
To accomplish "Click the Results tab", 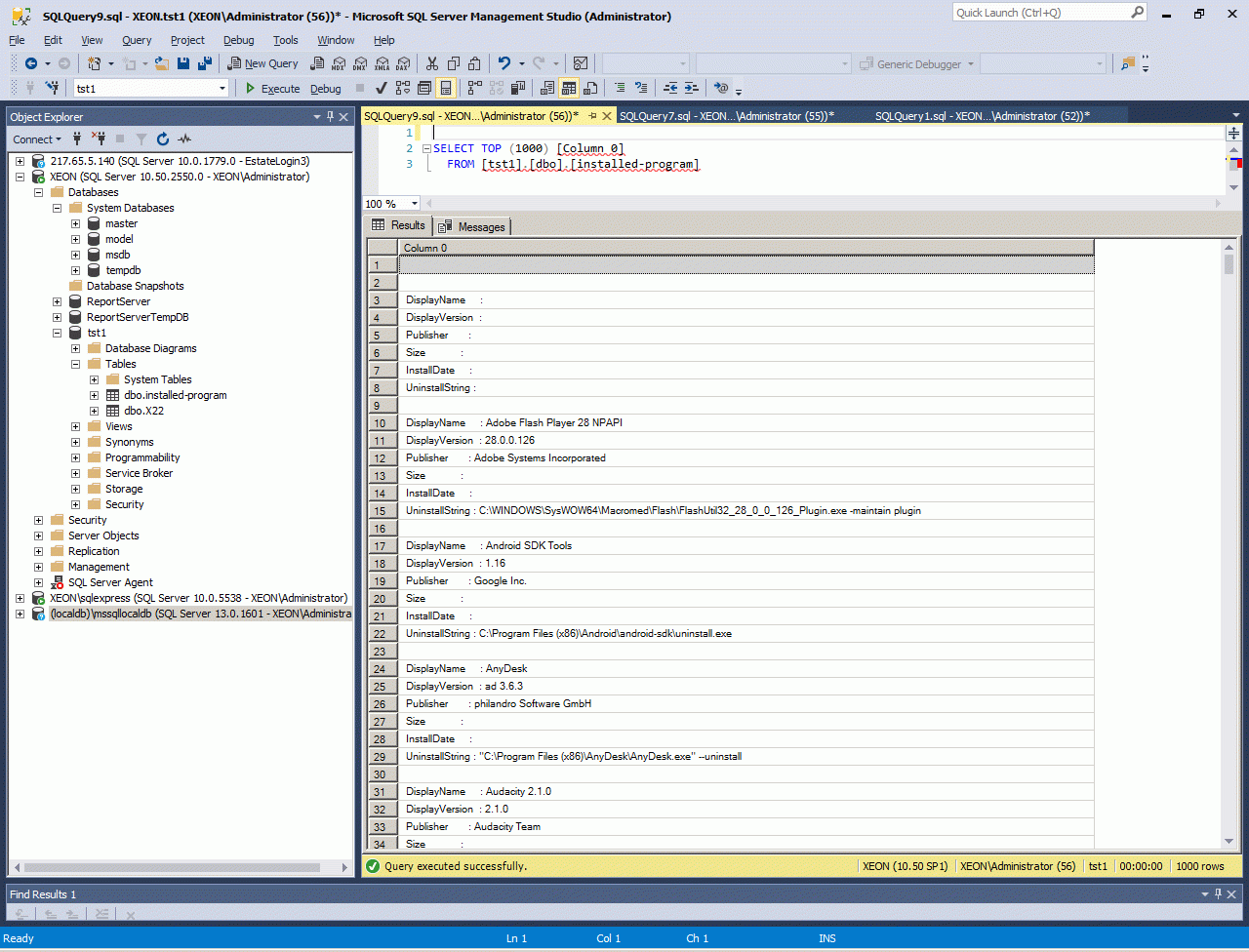I will click(x=399, y=225).
